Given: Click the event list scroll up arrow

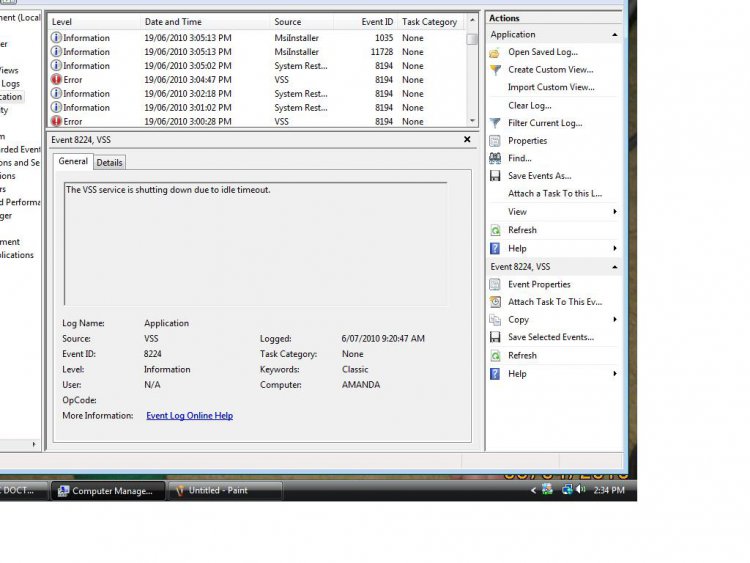Looking at the screenshot, I should (x=472, y=20).
